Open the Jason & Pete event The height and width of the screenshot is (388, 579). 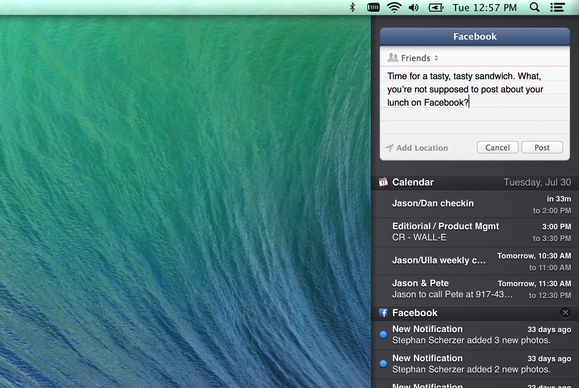475,289
